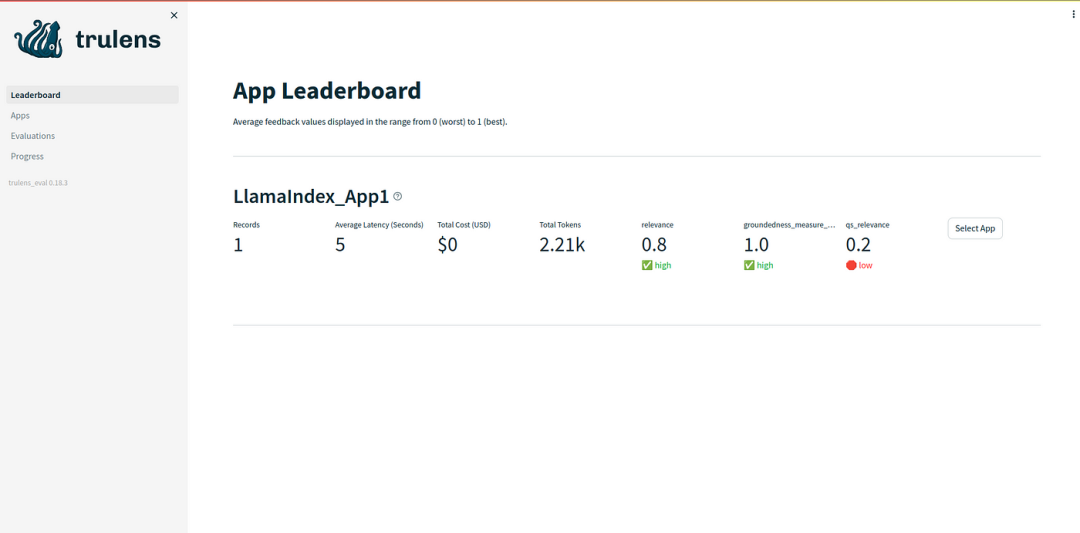Click the green check under groundedness_measure
1080x533 pixels.
click(x=749, y=265)
